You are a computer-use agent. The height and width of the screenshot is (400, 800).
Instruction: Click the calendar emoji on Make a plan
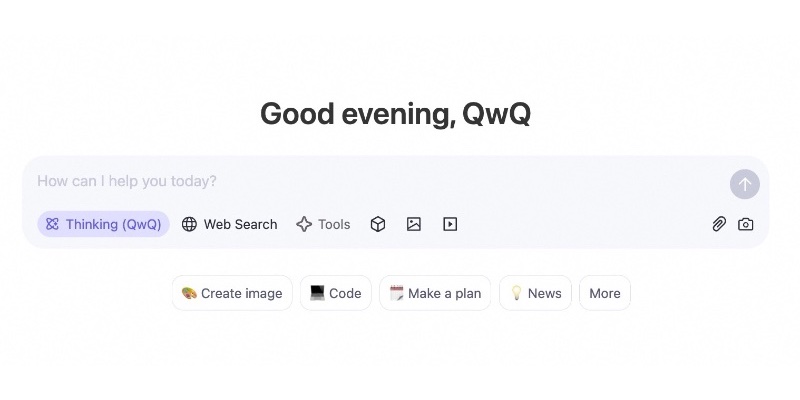click(x=396, y=293)
